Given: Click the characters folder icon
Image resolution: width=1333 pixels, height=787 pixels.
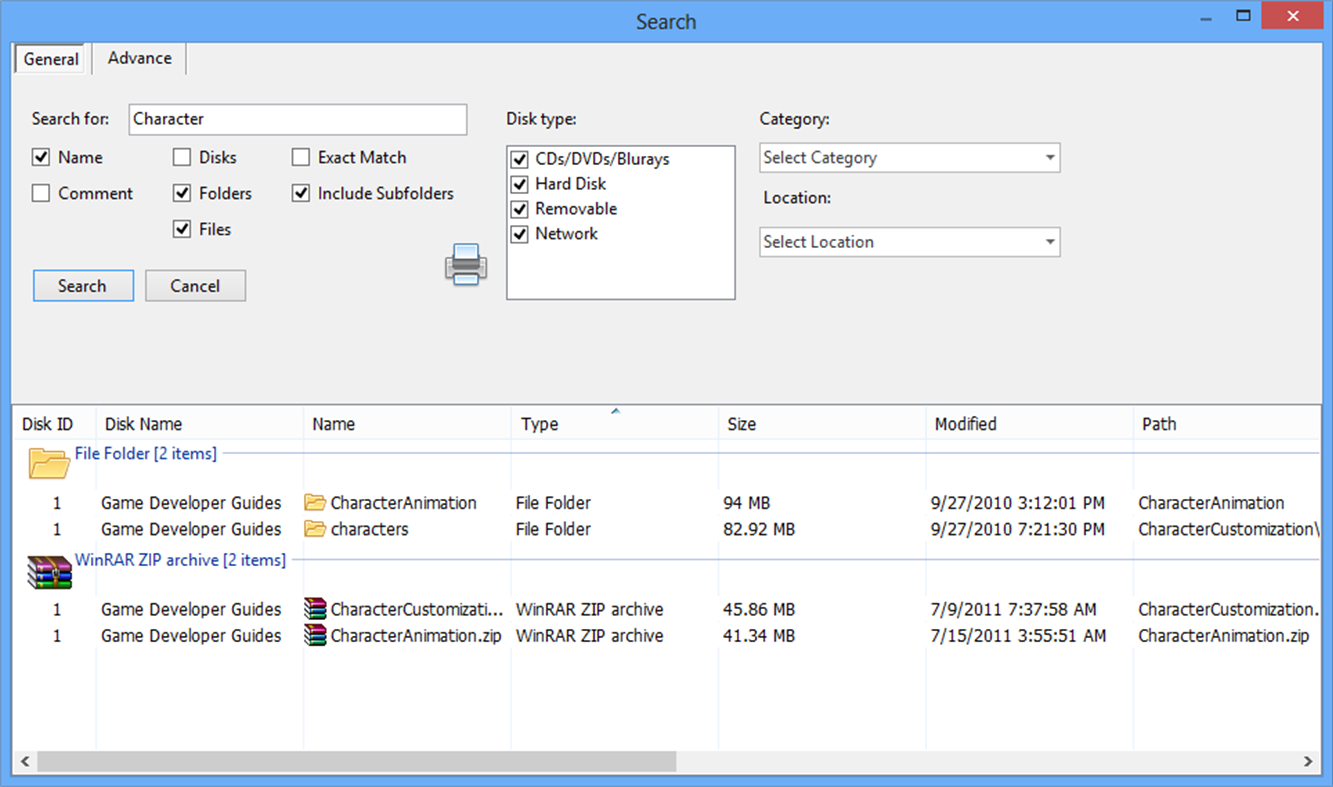Looking at the screenshot, I should click(x=314, y=529).
